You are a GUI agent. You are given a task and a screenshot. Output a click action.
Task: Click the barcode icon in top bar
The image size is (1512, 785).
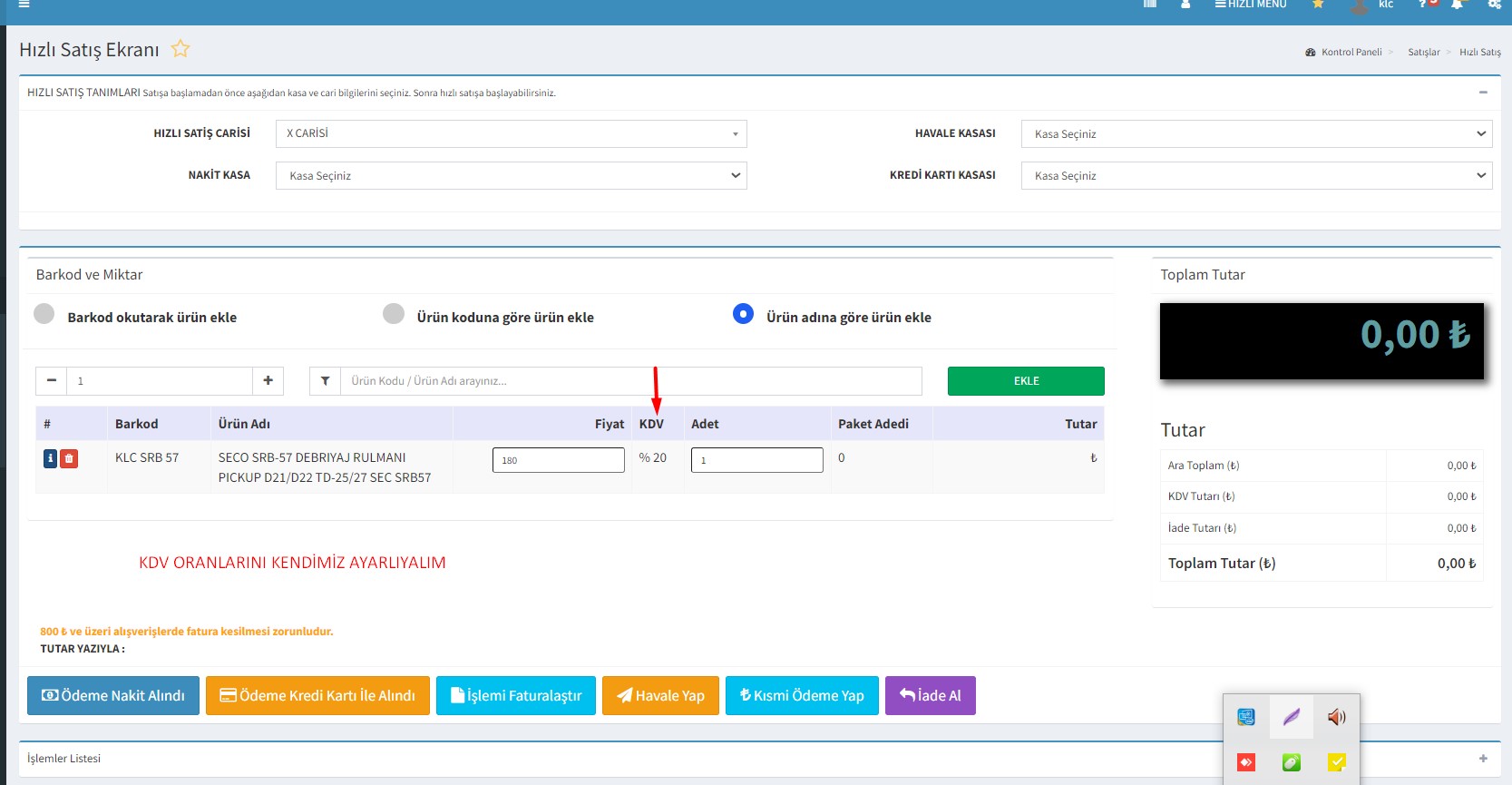(x=1150, y=5)
